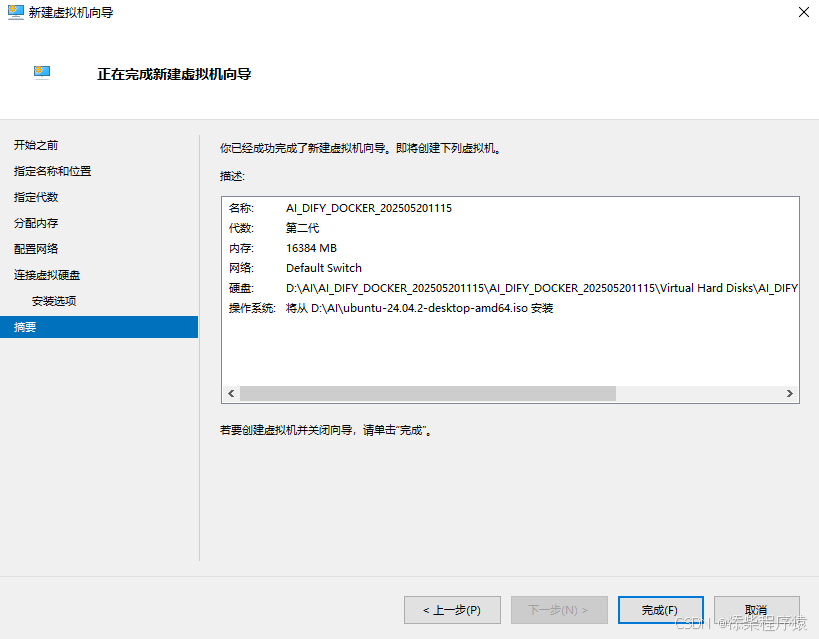Click the network value Default Switch
Viewport: 819px width, 639px height.
coord(324,268)
